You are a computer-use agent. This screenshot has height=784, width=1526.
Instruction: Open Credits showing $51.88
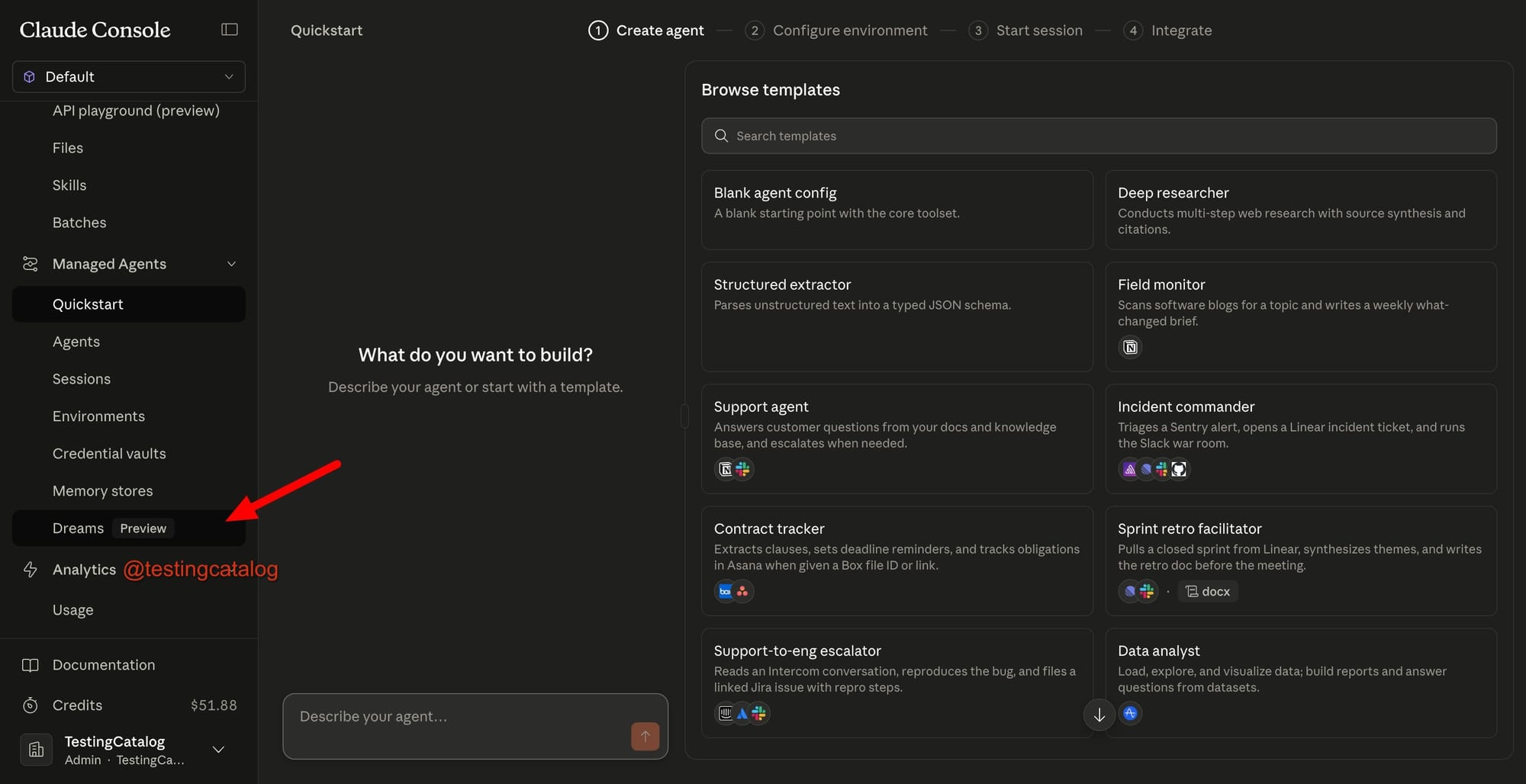pos(129,705)
